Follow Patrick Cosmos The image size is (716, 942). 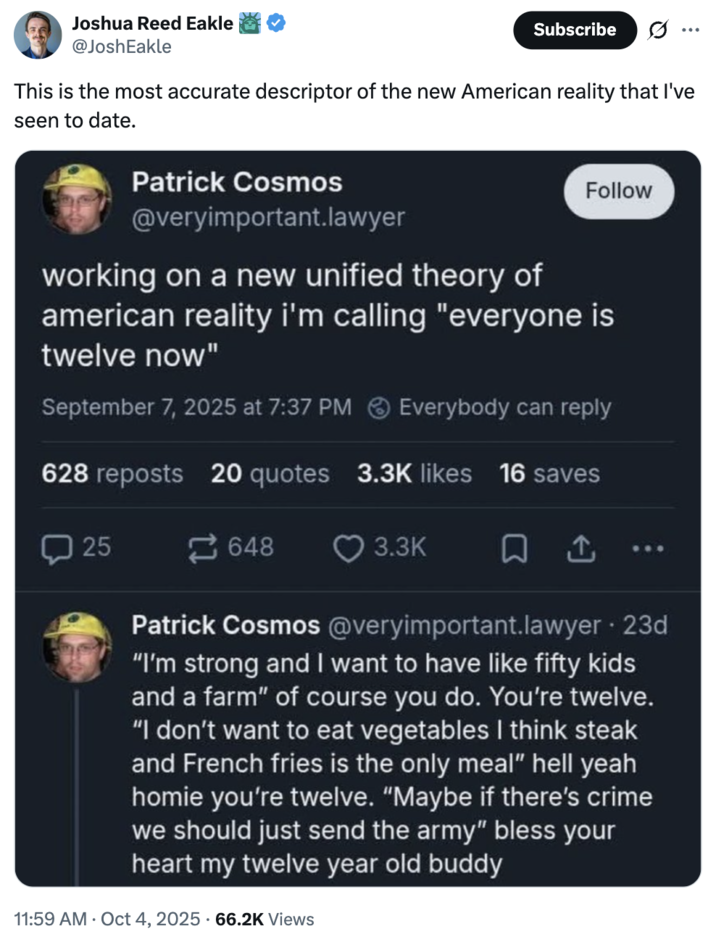point(618,191)
